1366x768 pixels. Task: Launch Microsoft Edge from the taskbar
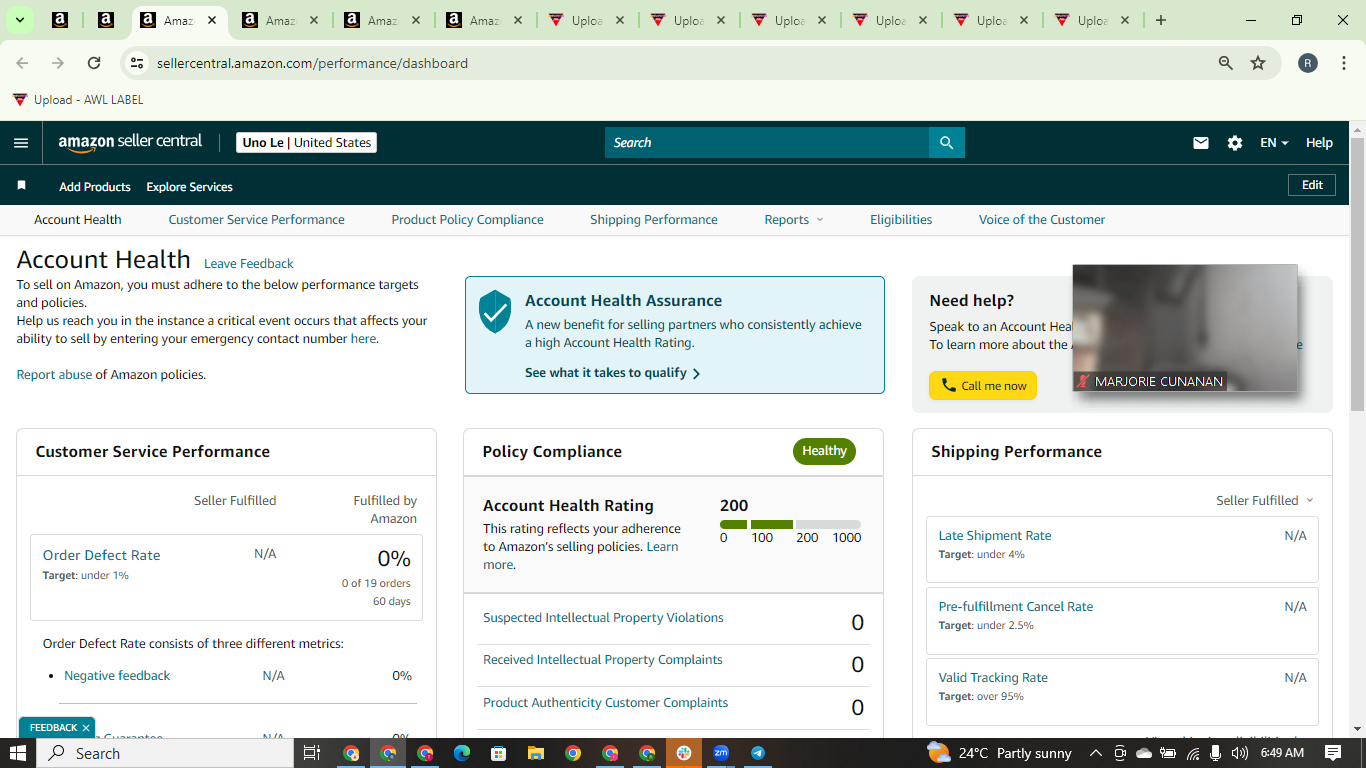coord(461,753)
